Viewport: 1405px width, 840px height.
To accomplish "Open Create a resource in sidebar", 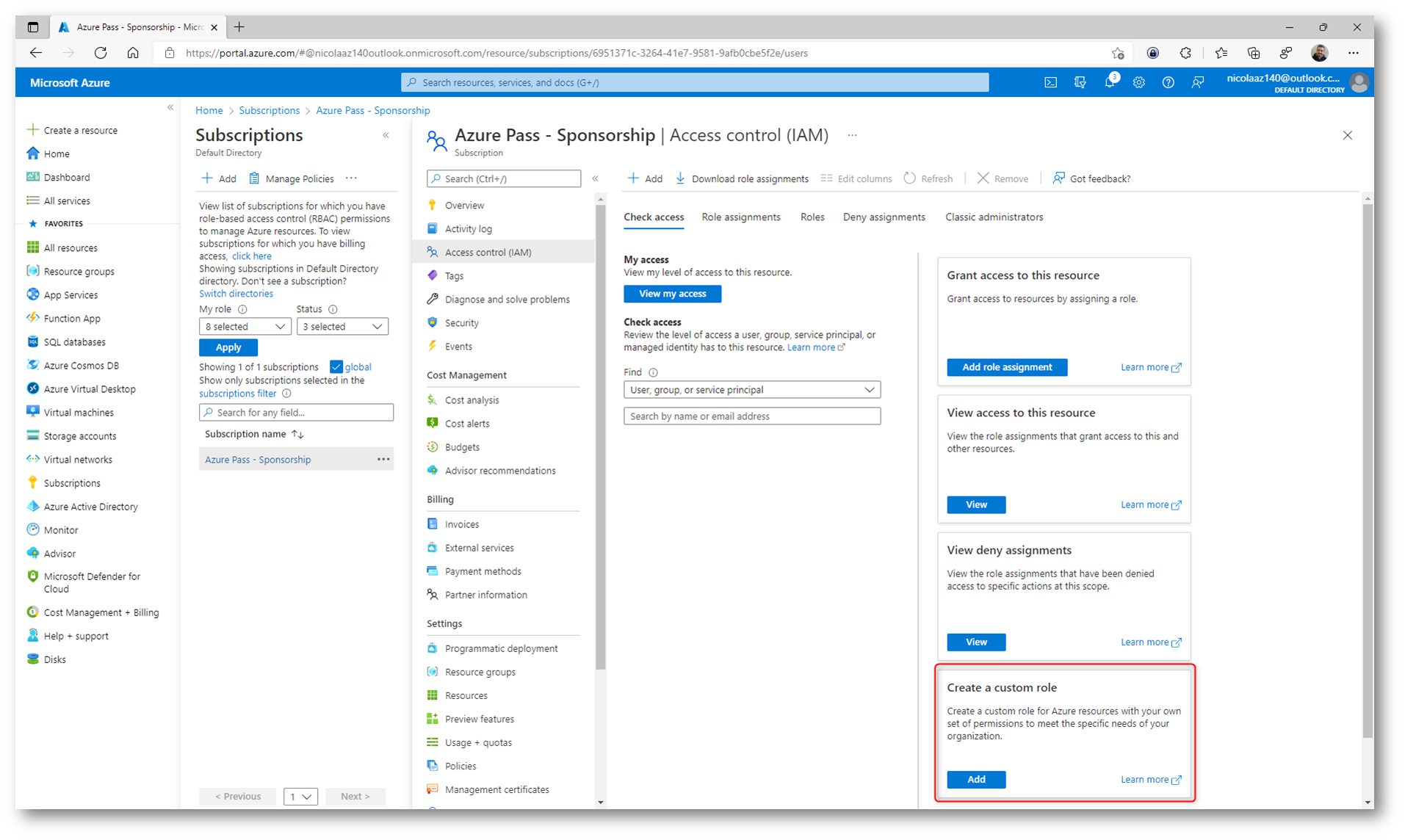I will point(73,130).
